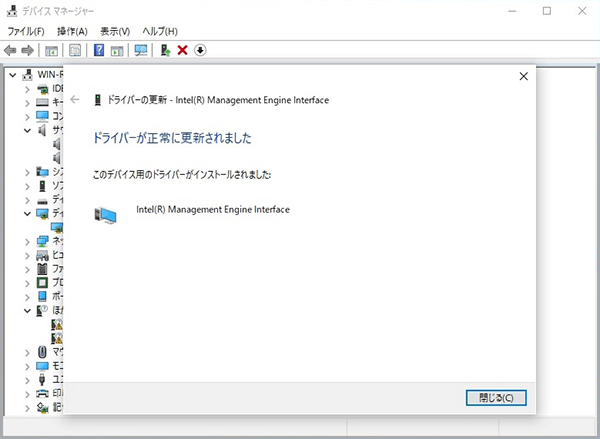Click the dialog title ドライバーの更新 - Intel(R) Management Engine Interface
This screenshot has width=600, height=439.
218,100
